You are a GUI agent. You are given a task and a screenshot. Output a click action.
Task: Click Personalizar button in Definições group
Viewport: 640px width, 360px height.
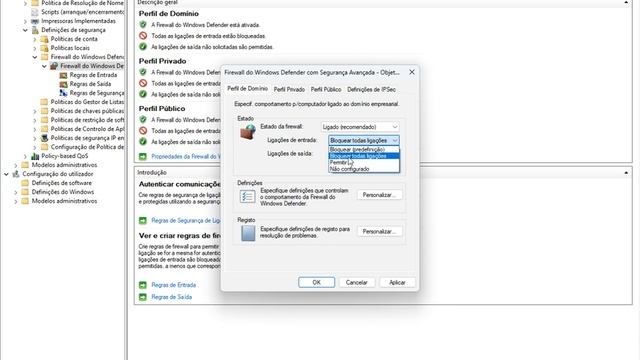(x=379, y=195)
